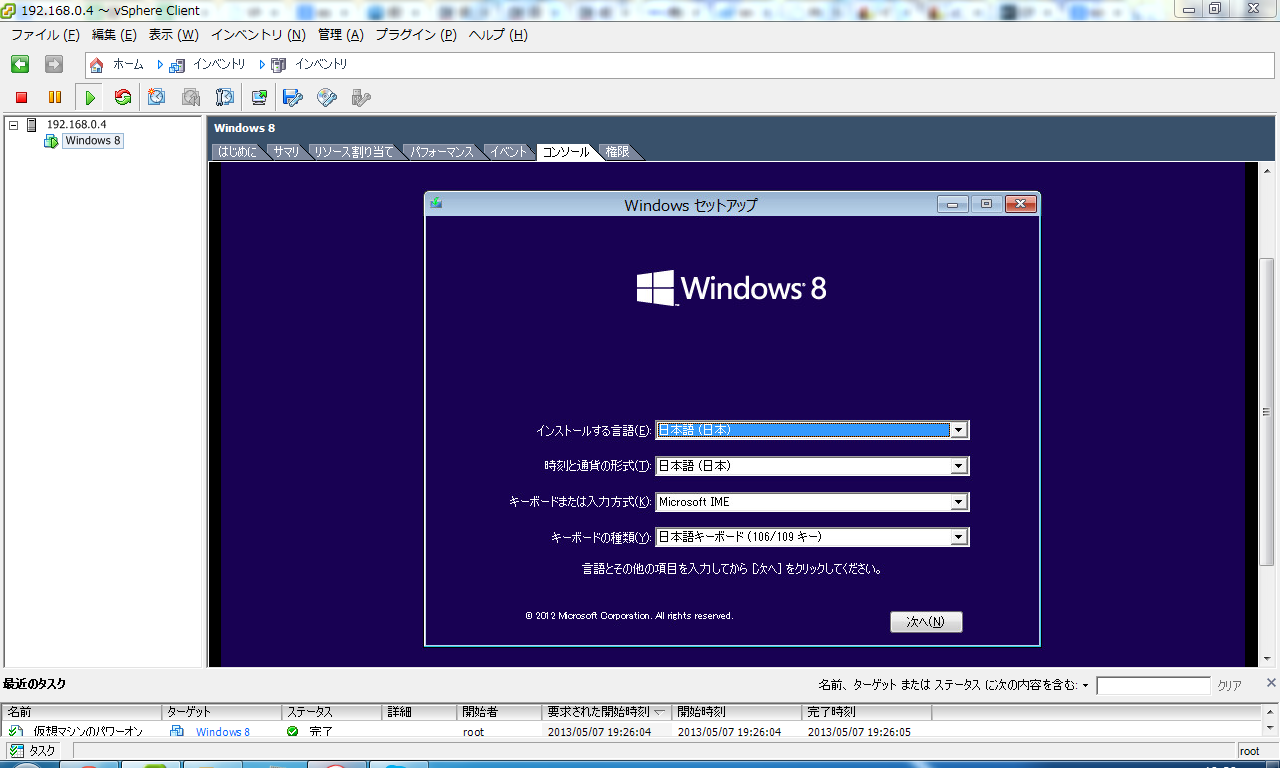Open the Snapshot Manager icon
The image size is (1280, 768).
click(x=225, y=97)
